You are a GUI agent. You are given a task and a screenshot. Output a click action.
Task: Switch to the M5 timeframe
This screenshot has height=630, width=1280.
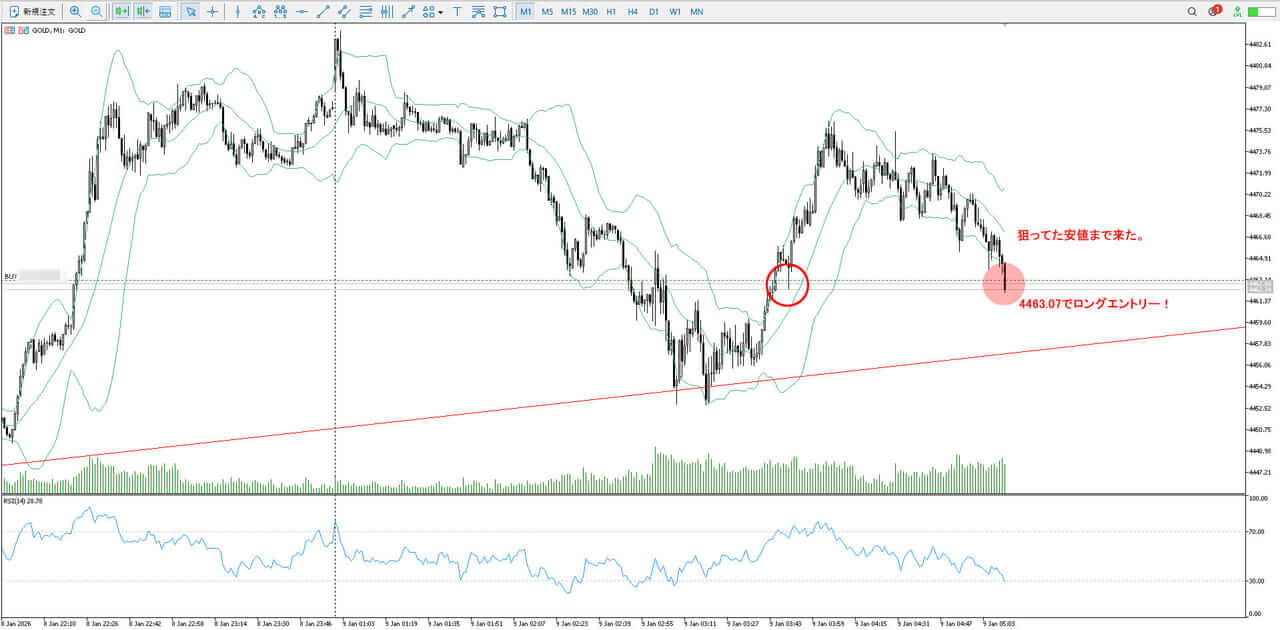pos(547,12)
